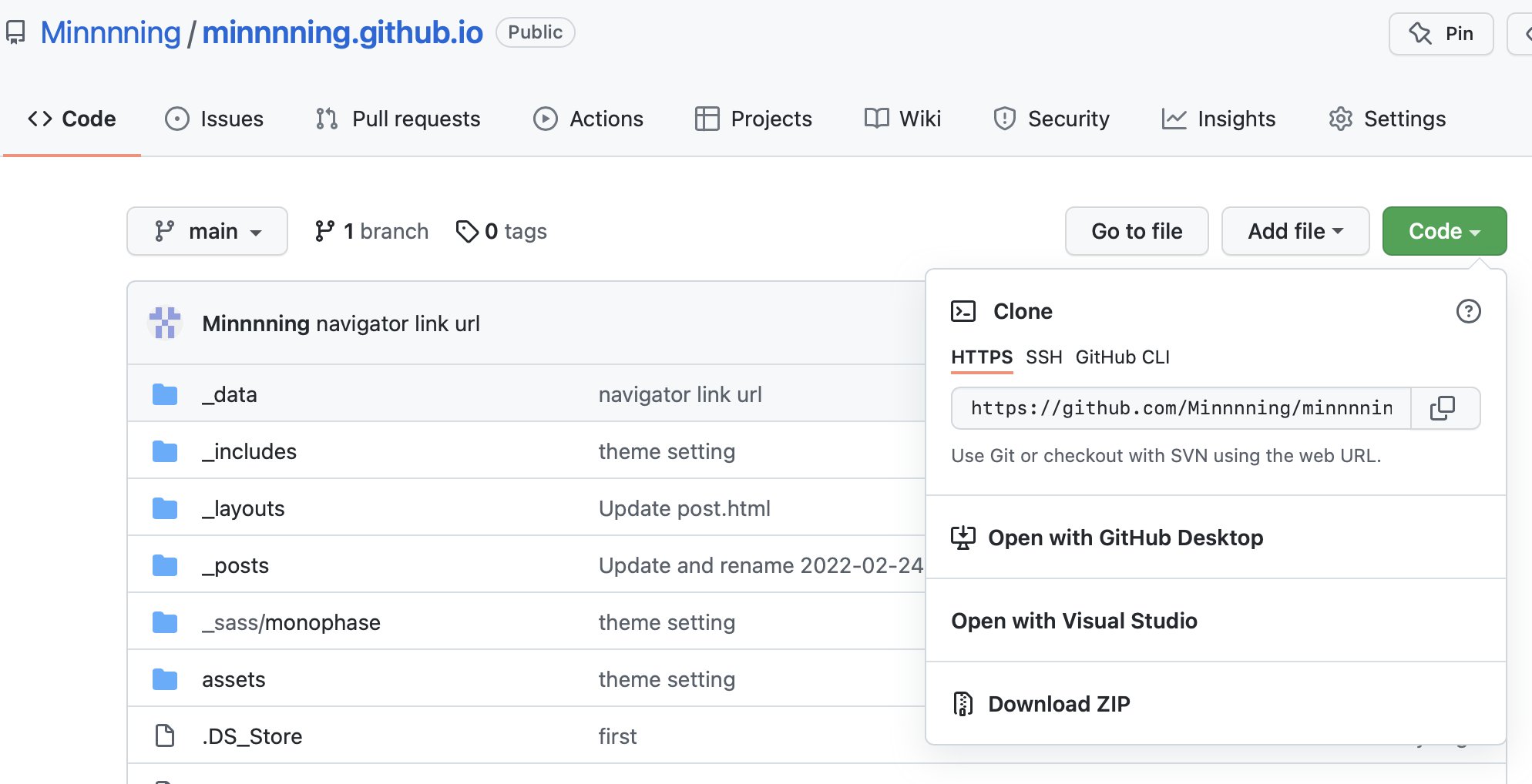The height and width of the screenshot is (784, 1532).
Task: Open the minnnning.github.io repository link
Action: (x=342, y=32)
